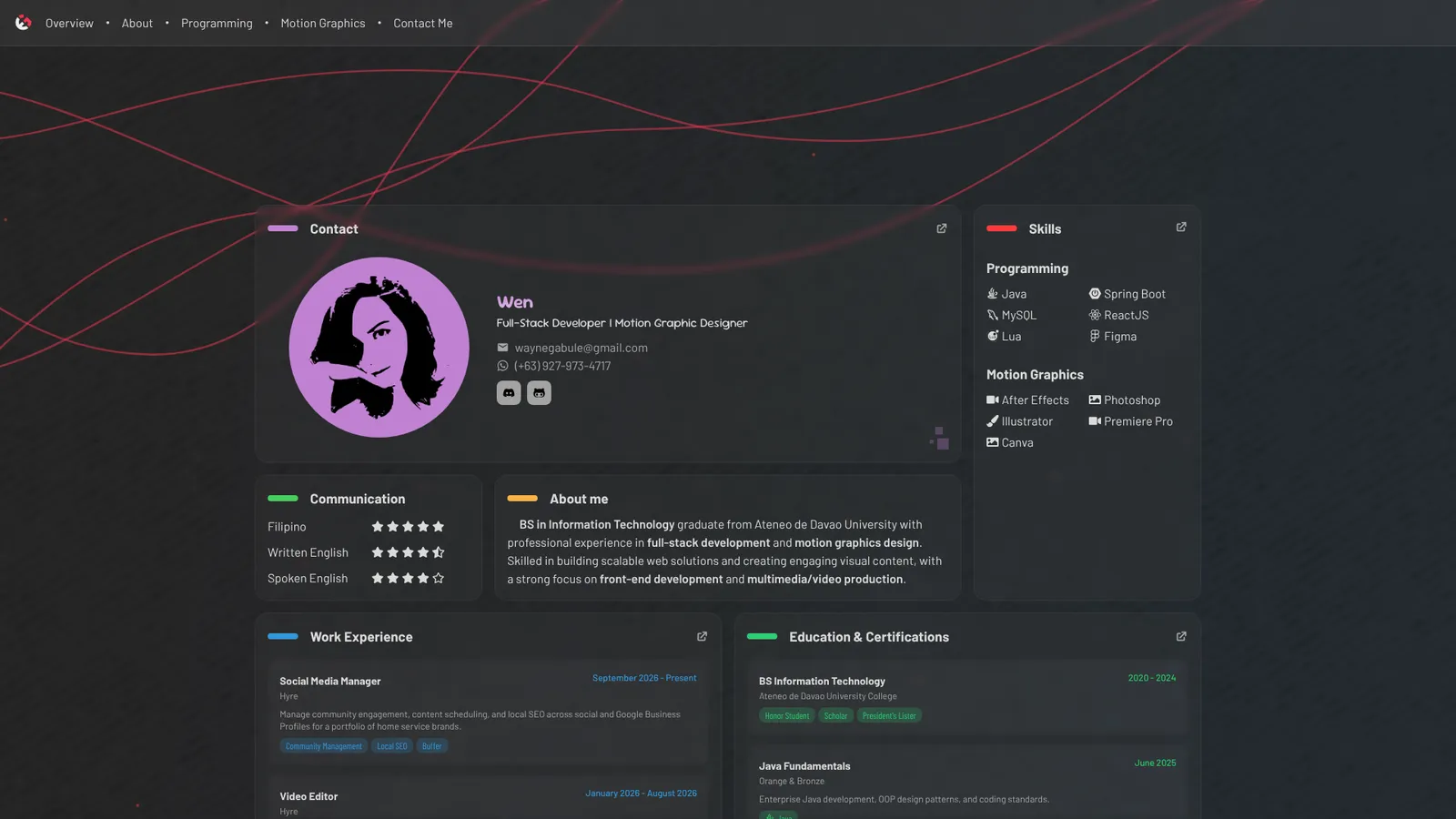Open the About nav item
This screenshot has width=1456, height=819.
point(137,24)
